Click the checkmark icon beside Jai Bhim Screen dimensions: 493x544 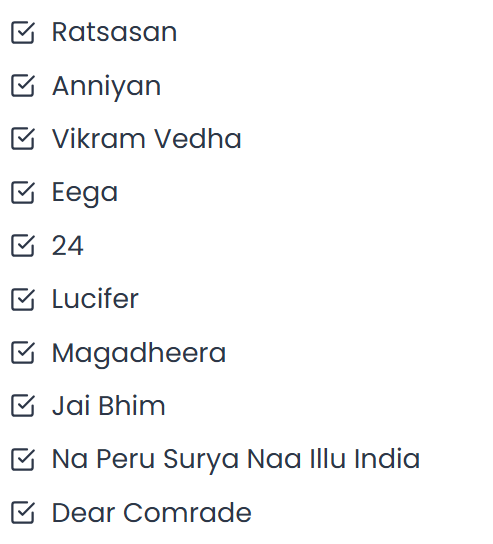click(x=23, y=406)
